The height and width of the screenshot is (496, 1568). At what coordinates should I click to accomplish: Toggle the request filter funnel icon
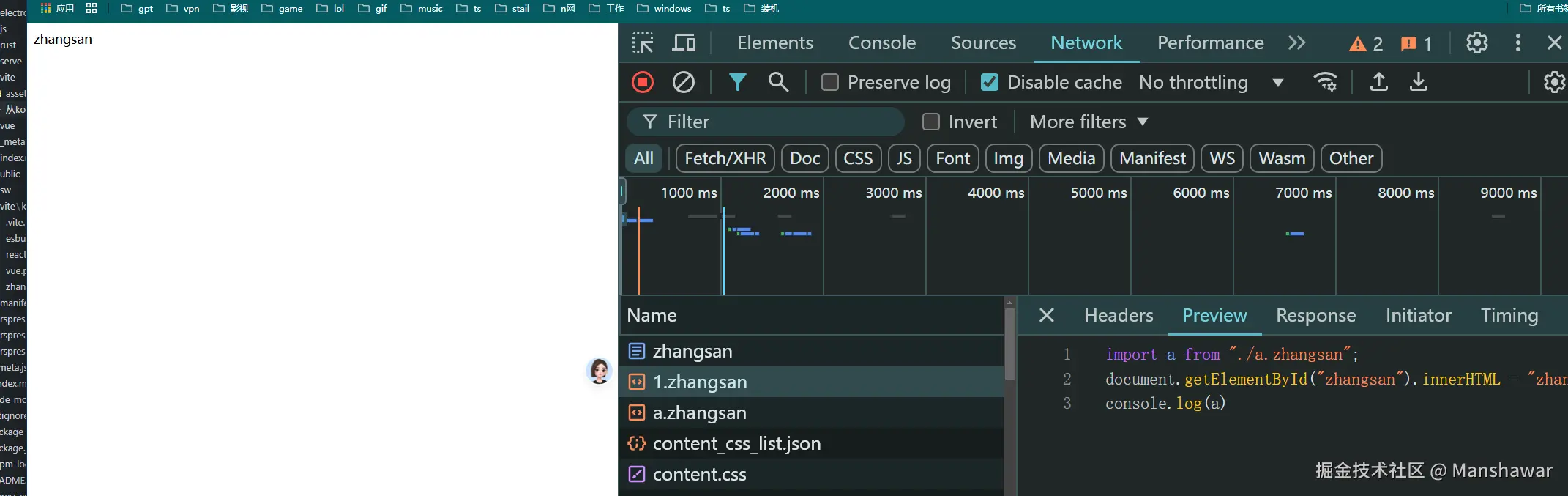point(738,82)
